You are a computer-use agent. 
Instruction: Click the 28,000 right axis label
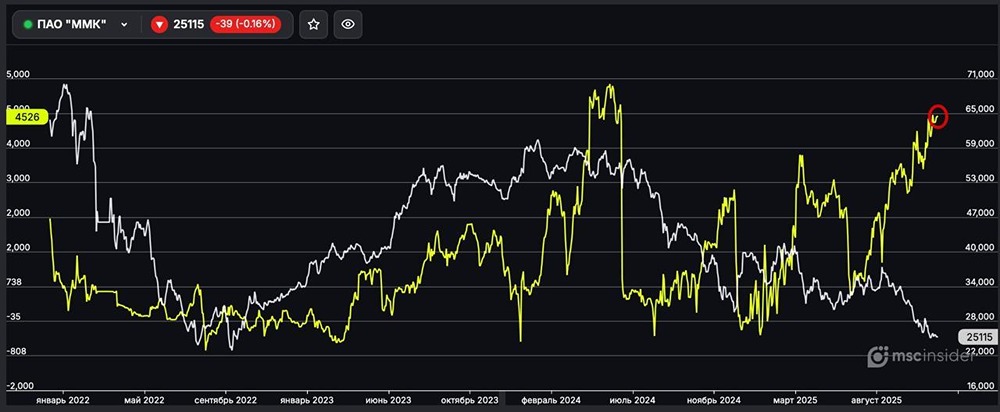click(x=981, y=316)
